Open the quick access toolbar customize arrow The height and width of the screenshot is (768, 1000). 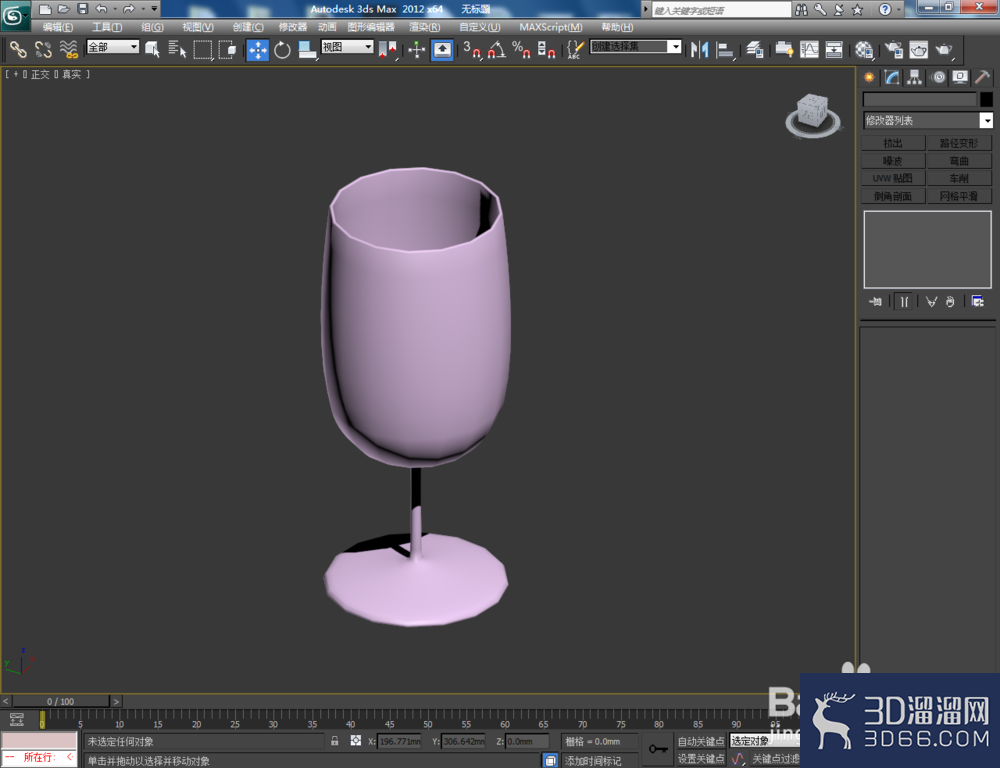pyautogui.click(x=154, y=9)
